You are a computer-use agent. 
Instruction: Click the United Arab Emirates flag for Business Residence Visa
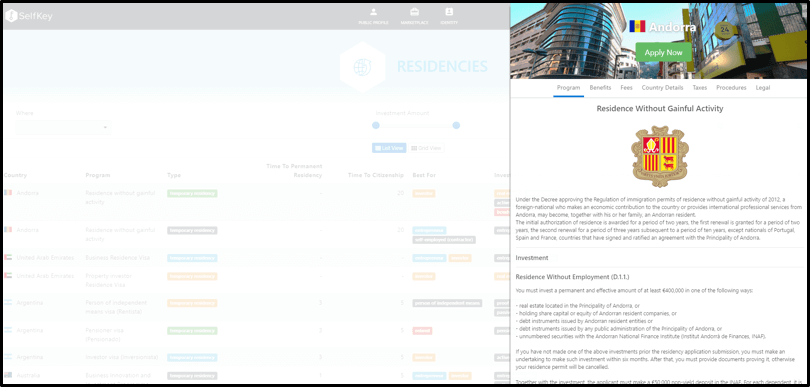pyautogui.click(x=8, y=257)
